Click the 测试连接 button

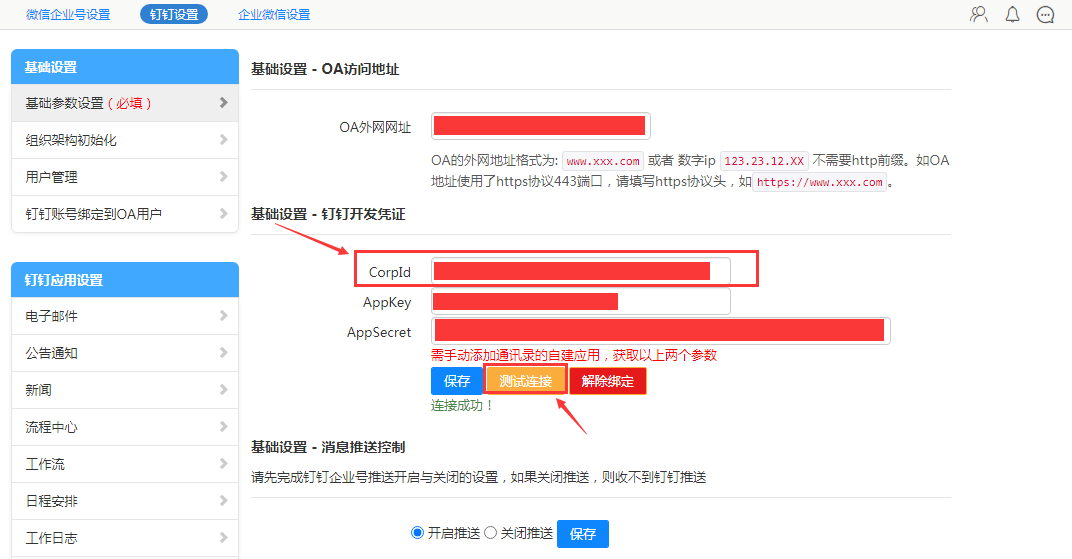[x=525, y=381]
